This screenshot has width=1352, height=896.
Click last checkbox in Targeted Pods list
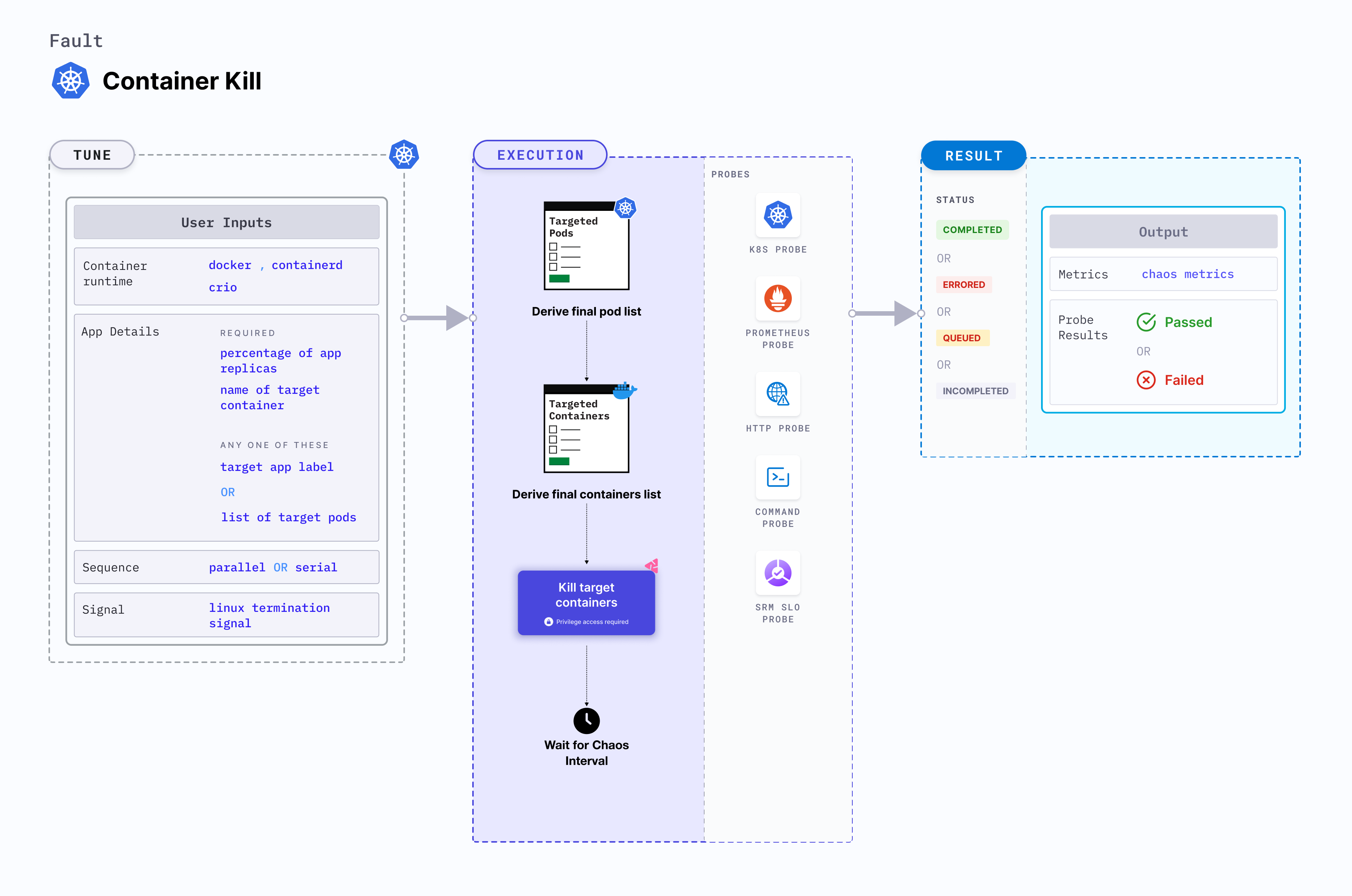pos(553,267)
